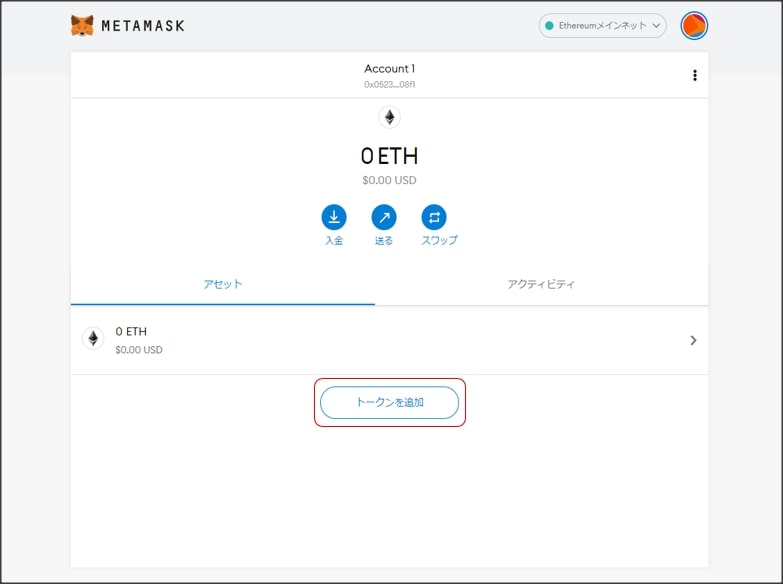Open the account avatar menu

(694, 26)
